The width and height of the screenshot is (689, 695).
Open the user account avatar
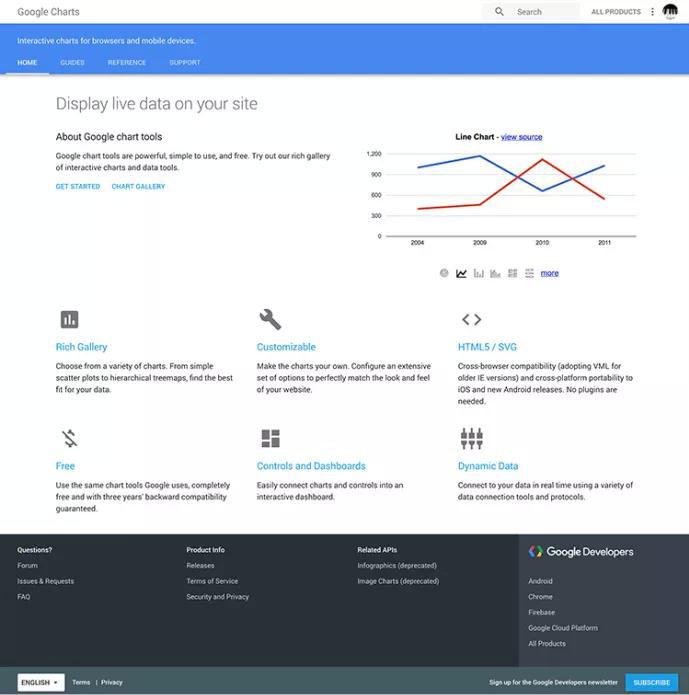tap(670, 11)
